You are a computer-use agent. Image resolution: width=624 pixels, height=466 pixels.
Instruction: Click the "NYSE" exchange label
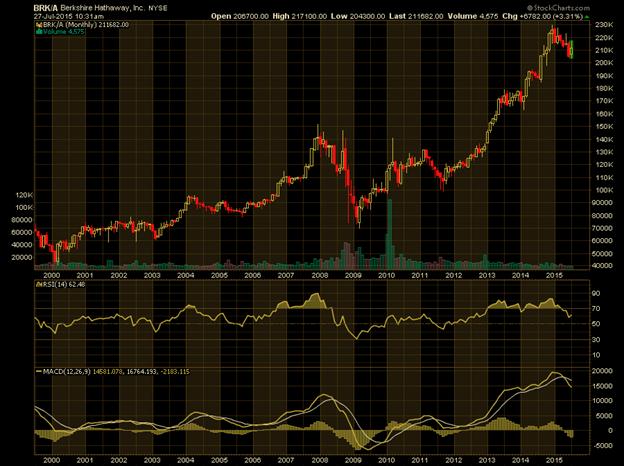point(158,8)
